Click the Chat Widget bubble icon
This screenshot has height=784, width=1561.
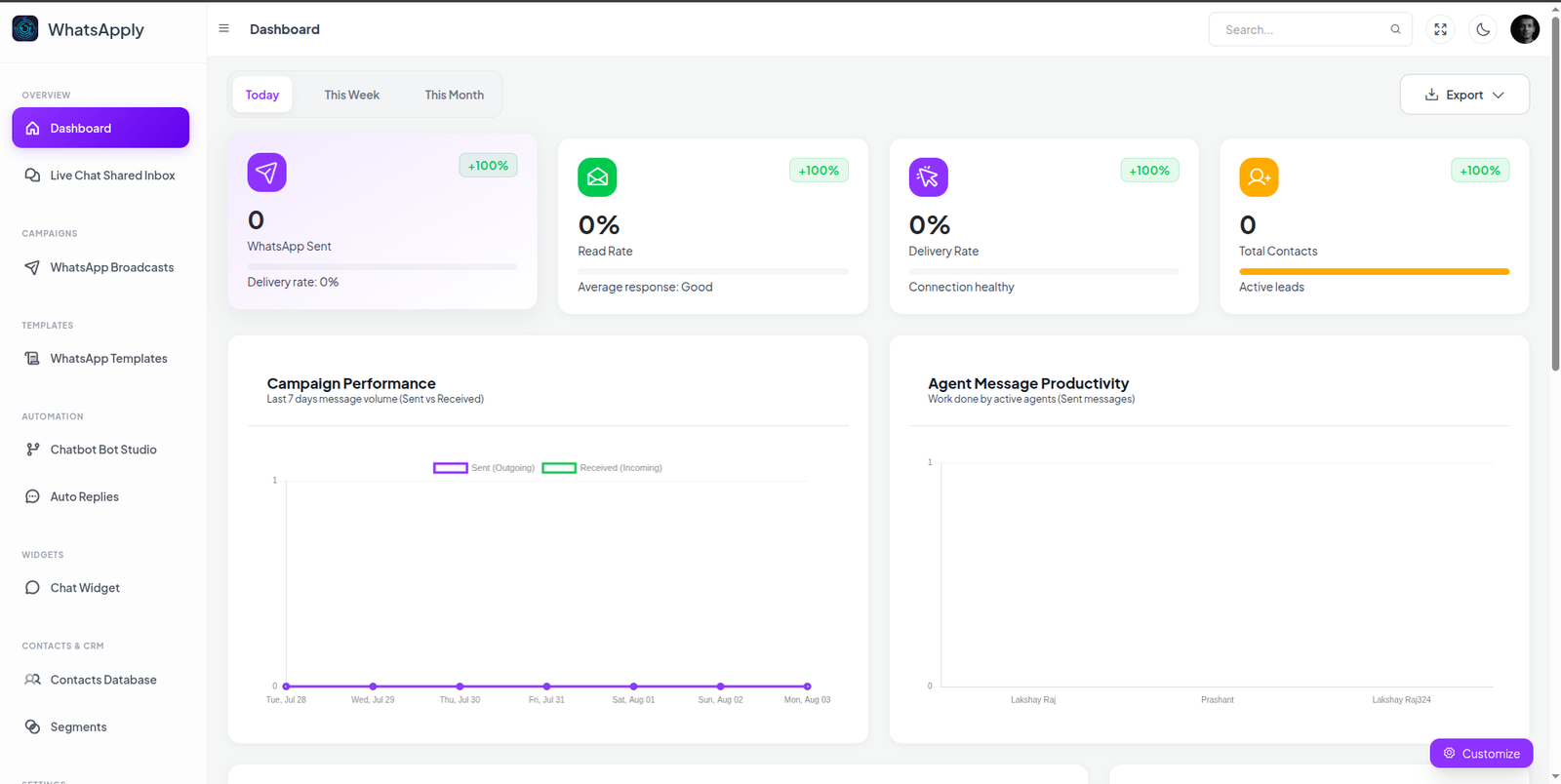tap(32, 588)
